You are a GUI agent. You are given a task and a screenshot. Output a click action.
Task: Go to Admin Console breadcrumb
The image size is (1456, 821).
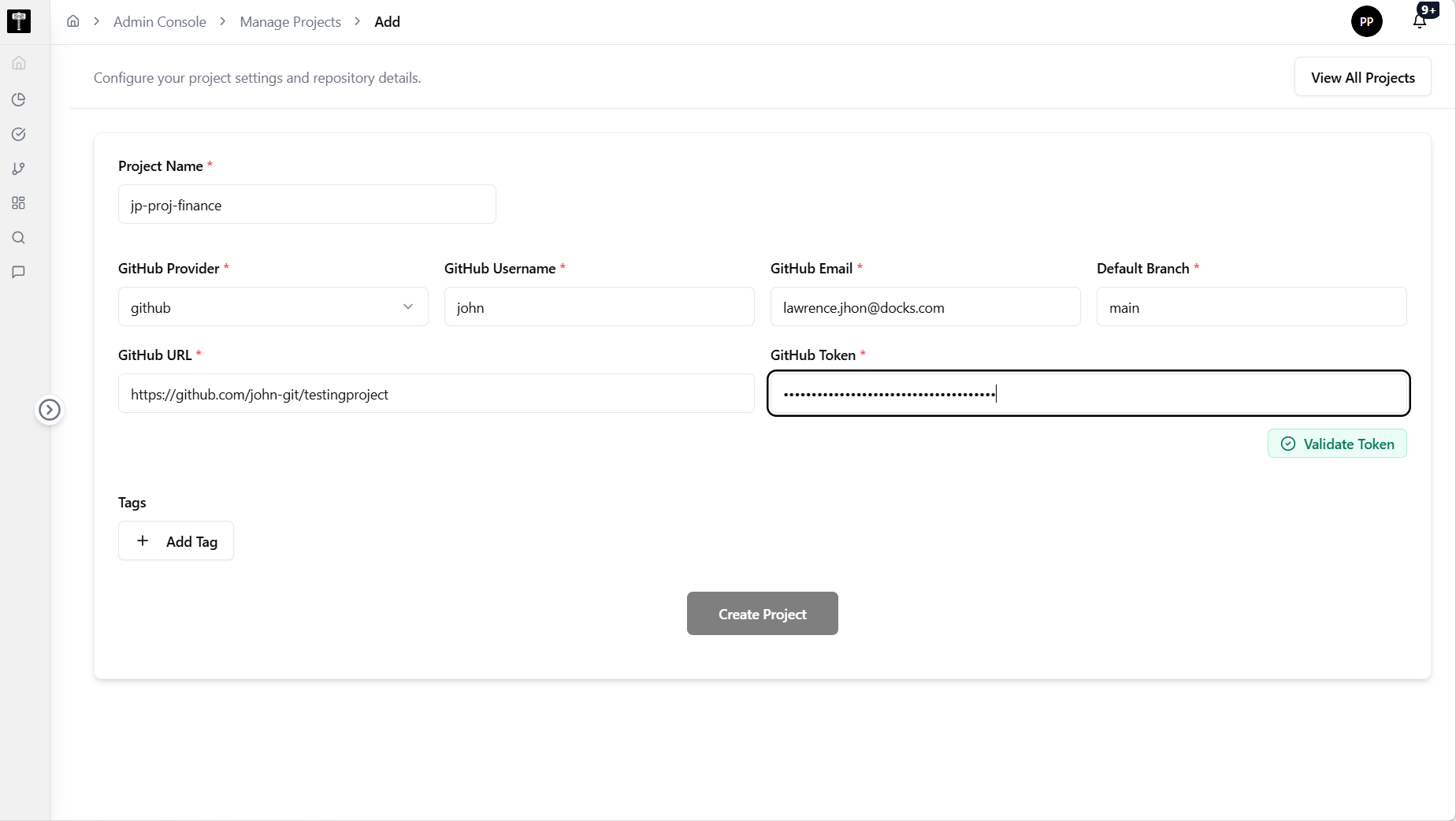click(x=160, y=22)
